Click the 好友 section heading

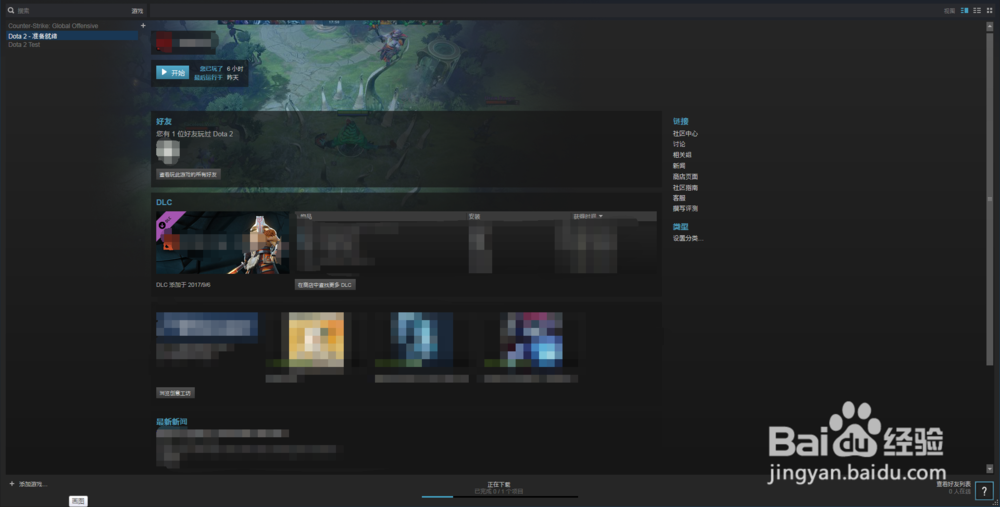[x=164, y=122]
